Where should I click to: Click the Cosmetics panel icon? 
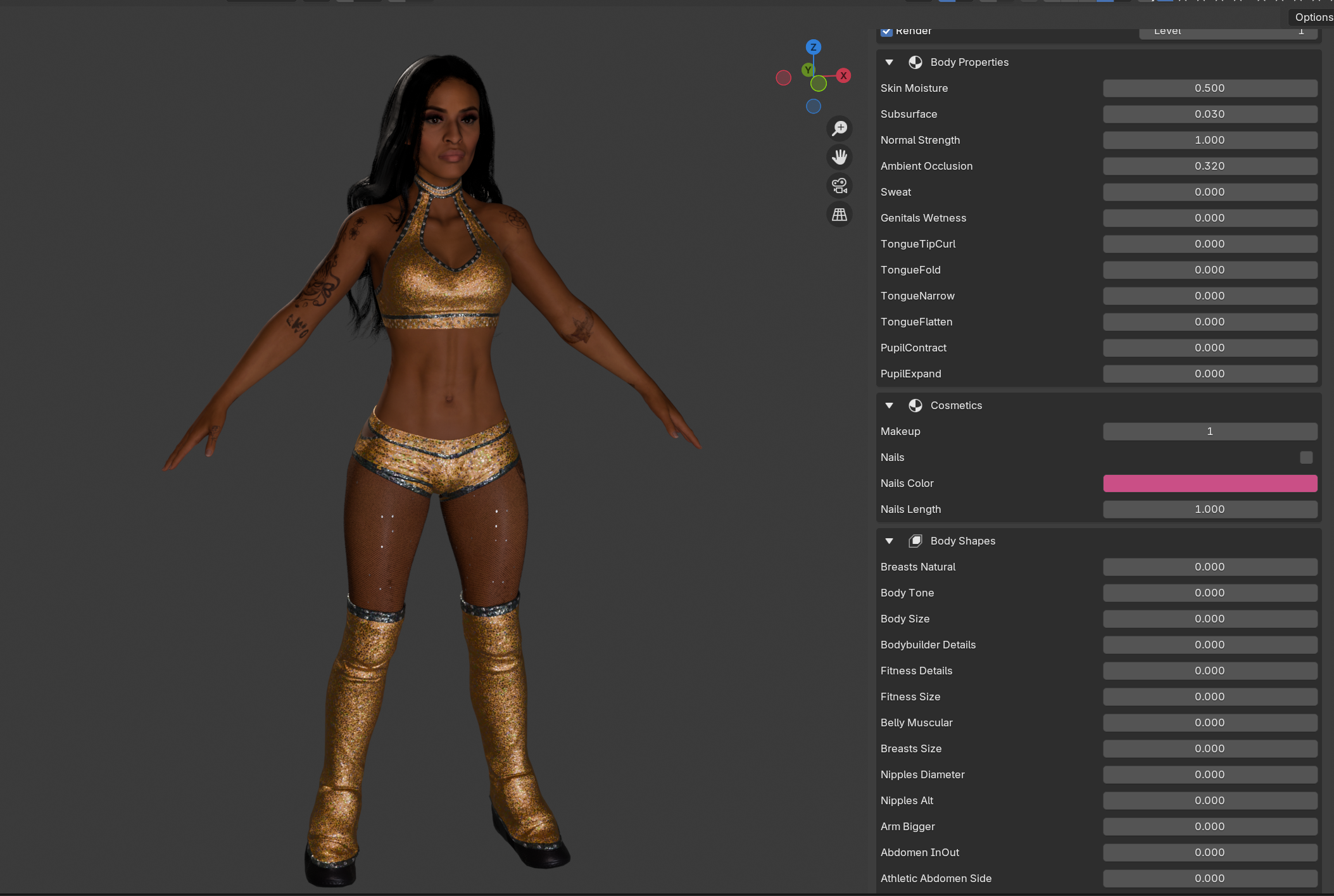pyautogui.click(x=916, y=405)
